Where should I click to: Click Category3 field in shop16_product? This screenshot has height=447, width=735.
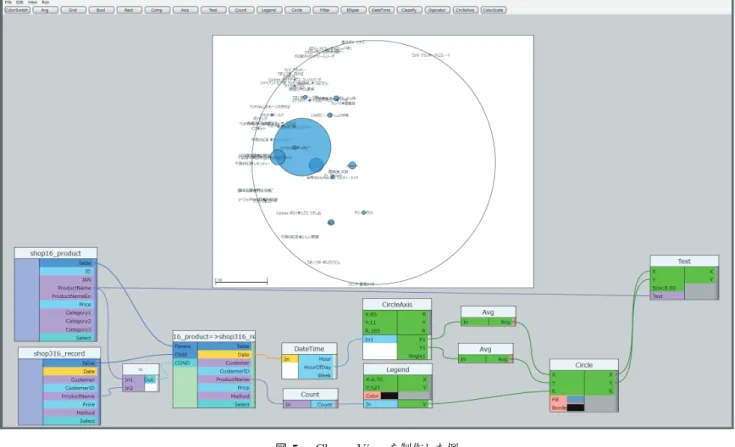coord(68,329)
